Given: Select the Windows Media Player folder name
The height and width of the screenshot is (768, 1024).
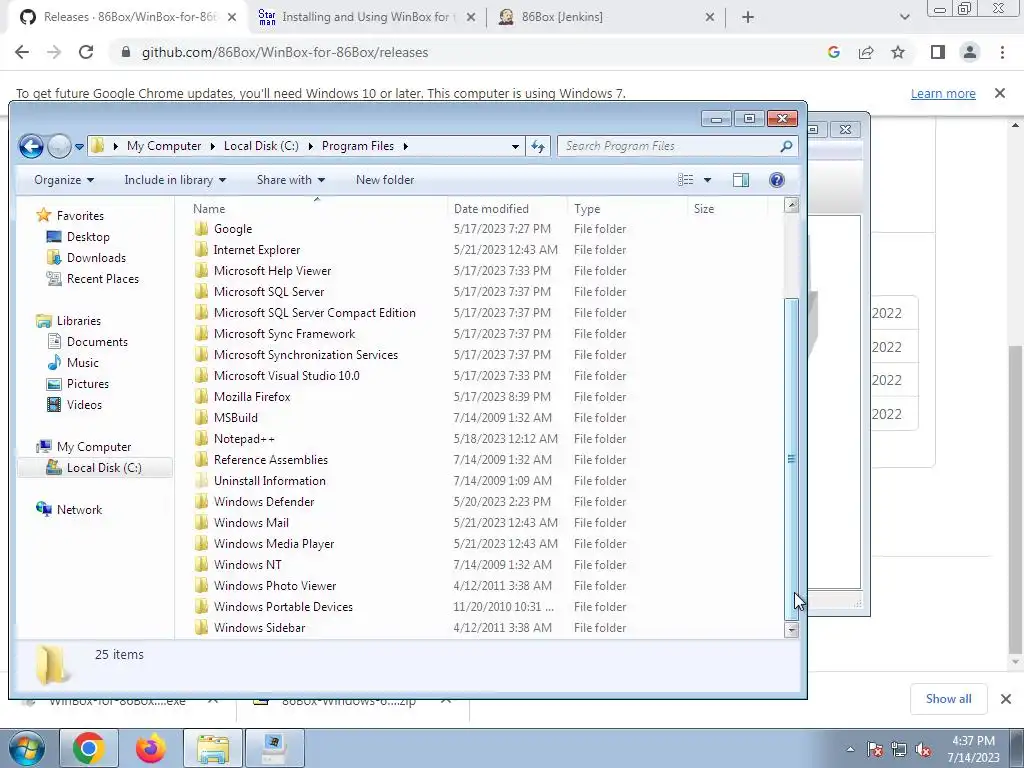Looking at the screenshot, I should (x=274, y=543).
